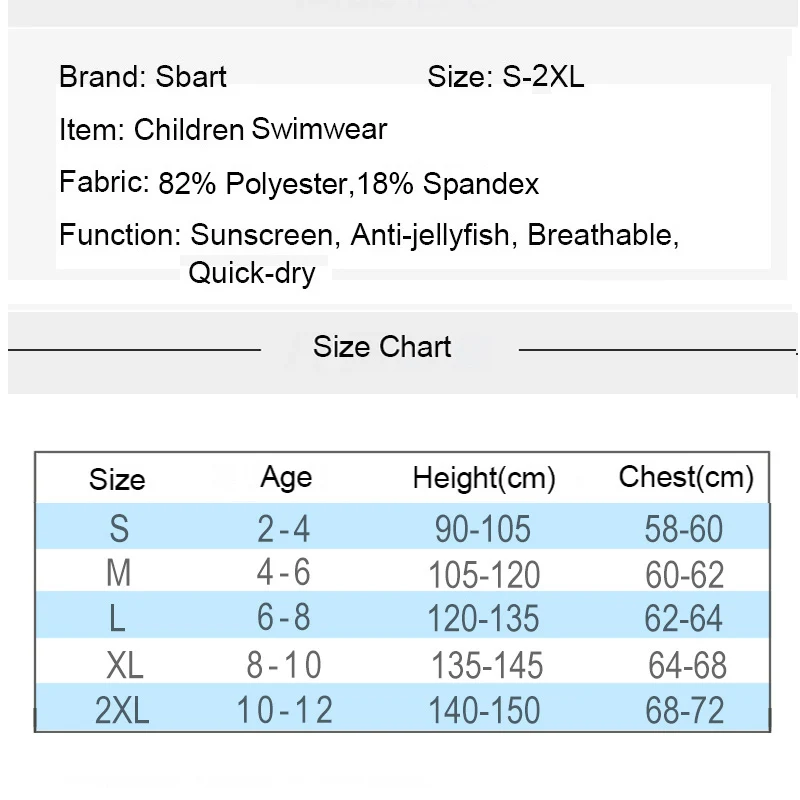Select the Item: Children Swimwear line
Viewport: 800px width, 800px height.
[223, 130]
